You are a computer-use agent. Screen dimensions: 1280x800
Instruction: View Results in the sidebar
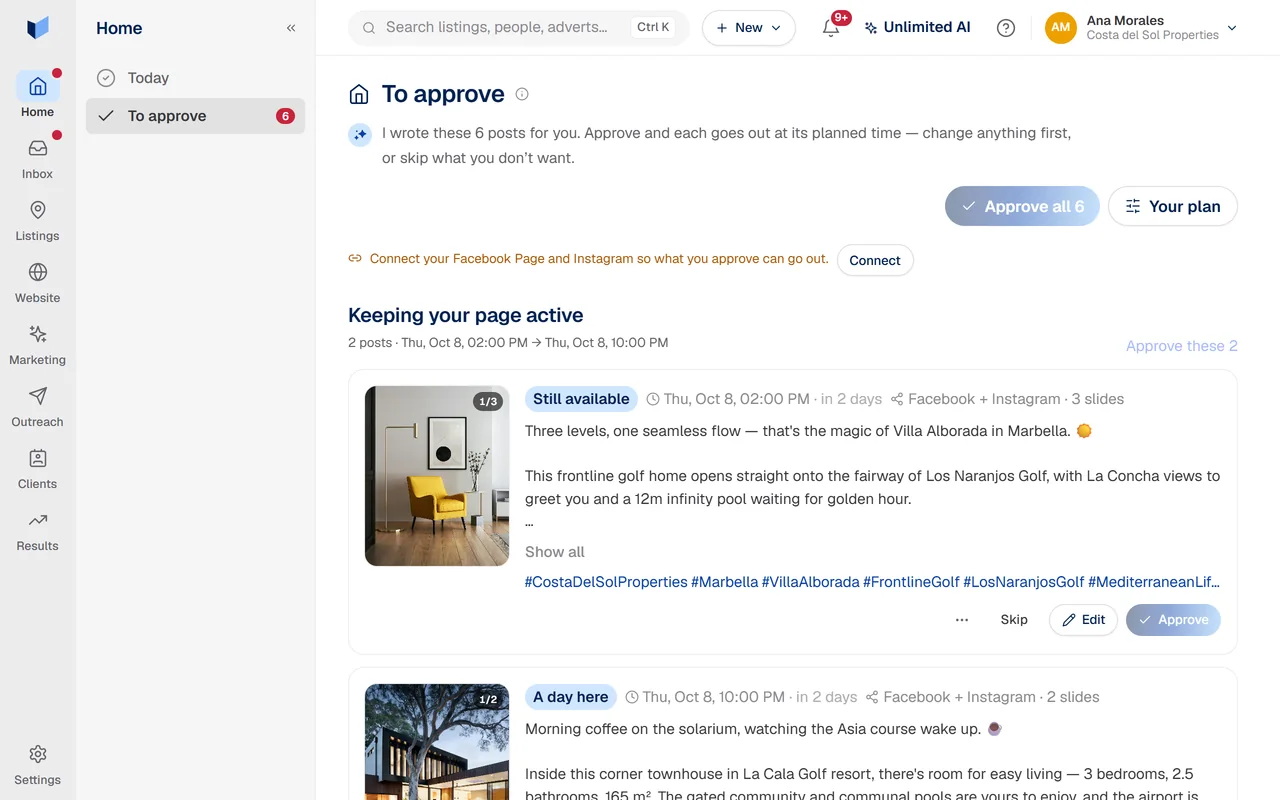[38, 530]
